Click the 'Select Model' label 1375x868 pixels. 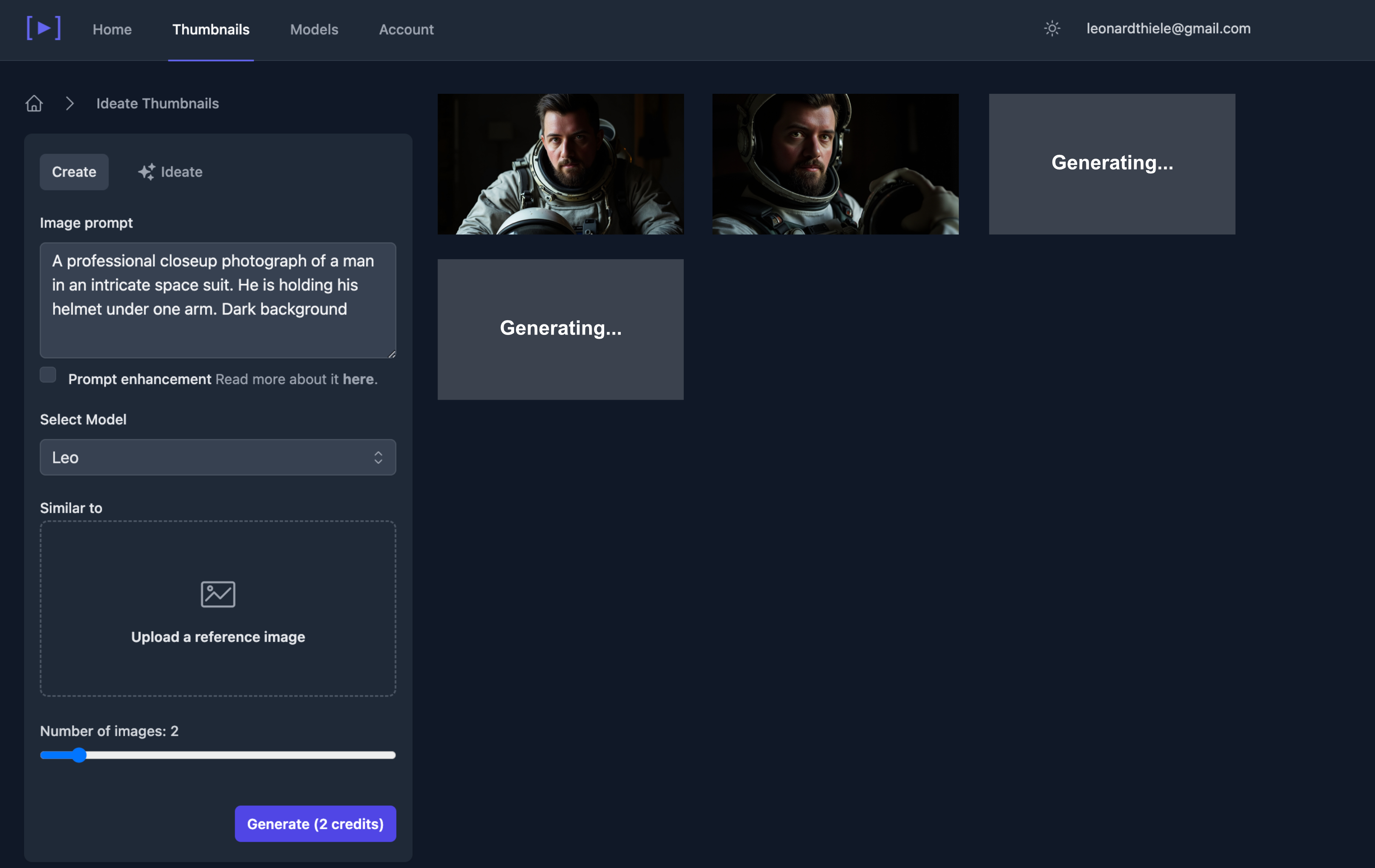pos(83,419)
